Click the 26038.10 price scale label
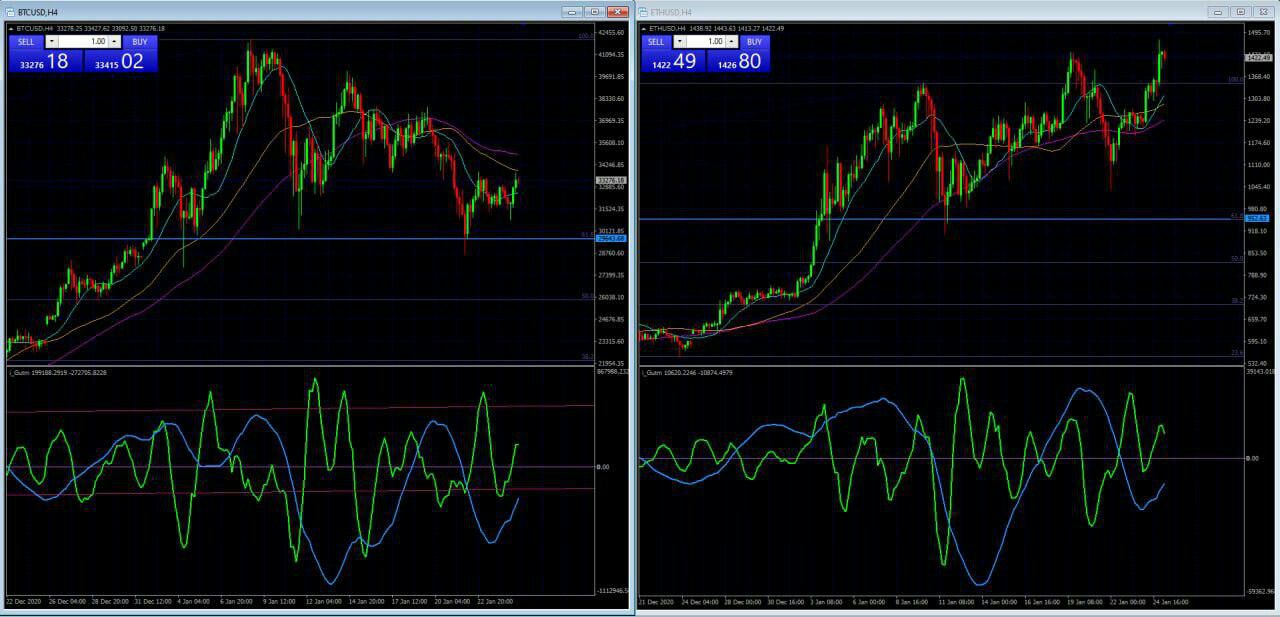The height and width of the screenshot is (617, 1280). (611, 297)
